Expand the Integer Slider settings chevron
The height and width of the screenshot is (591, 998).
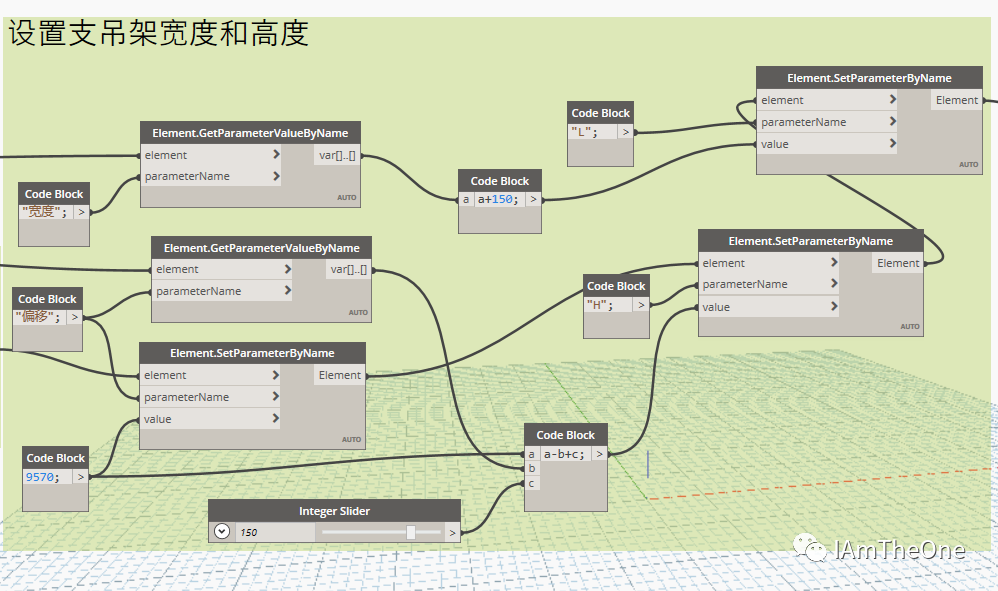222,531
